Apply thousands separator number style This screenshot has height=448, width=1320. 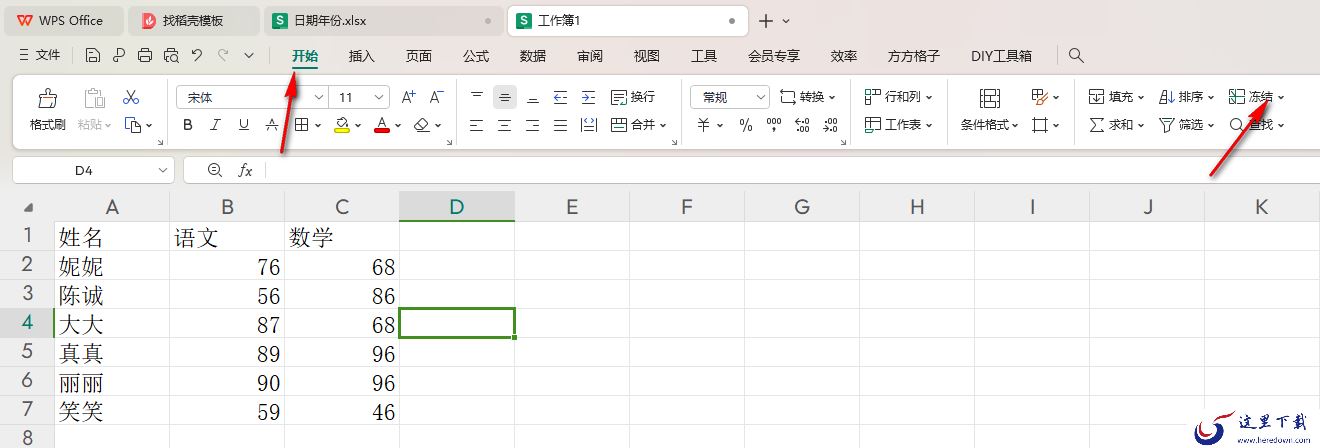pos(773,125)
